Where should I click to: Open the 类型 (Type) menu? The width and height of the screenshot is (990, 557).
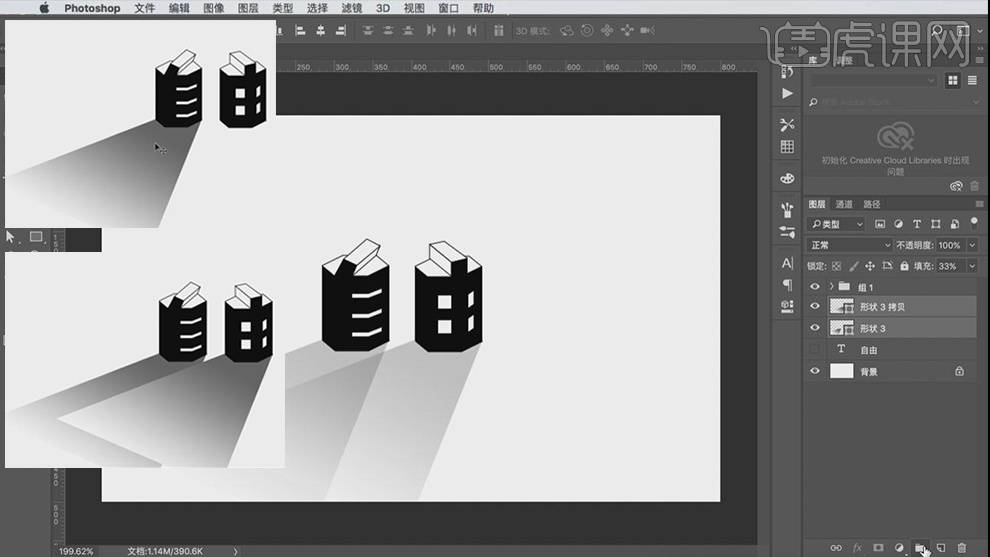pyautogui.click(x=282, y=8)
